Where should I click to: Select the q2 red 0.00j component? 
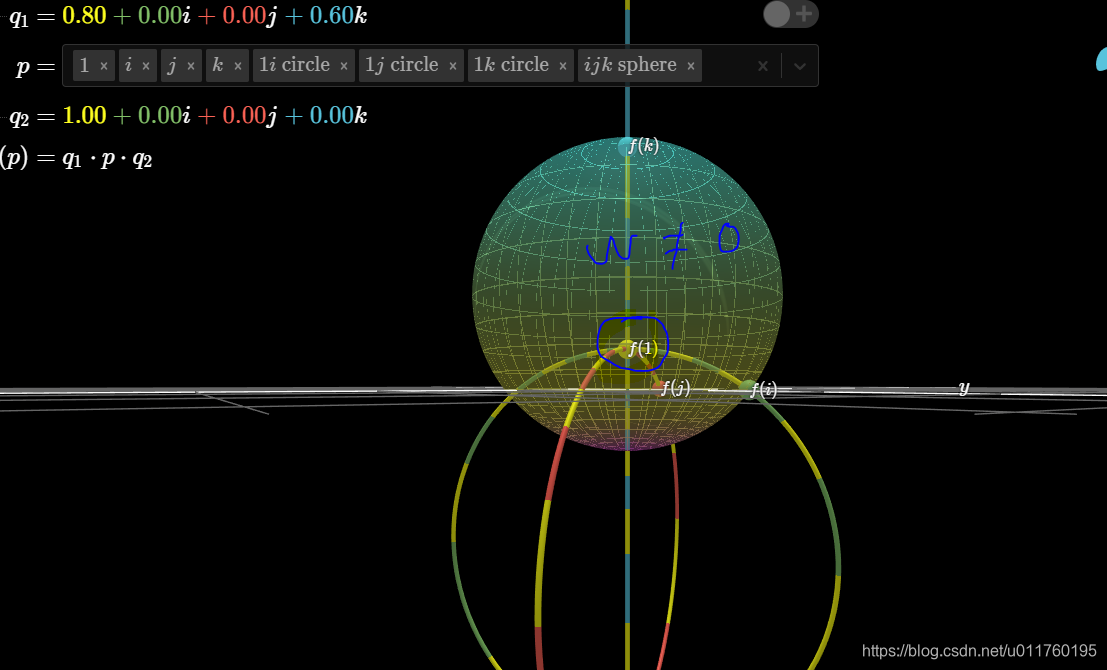(249, 115)
